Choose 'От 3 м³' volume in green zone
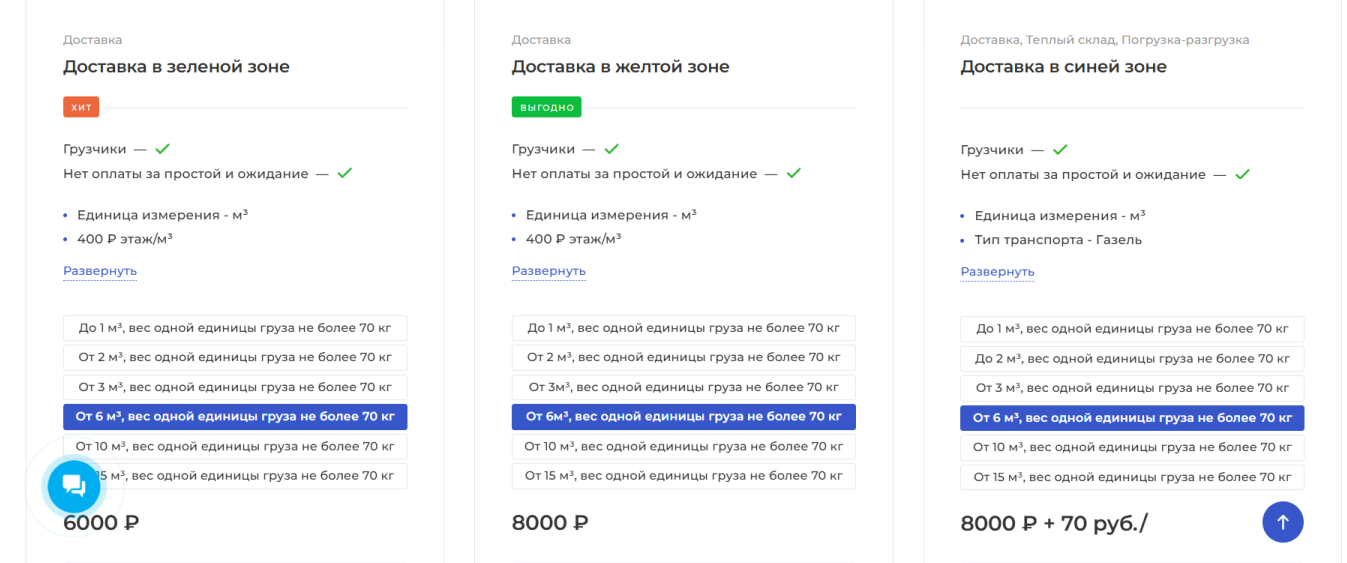This screenshot has height=563, width=1347. click(235, 387)
